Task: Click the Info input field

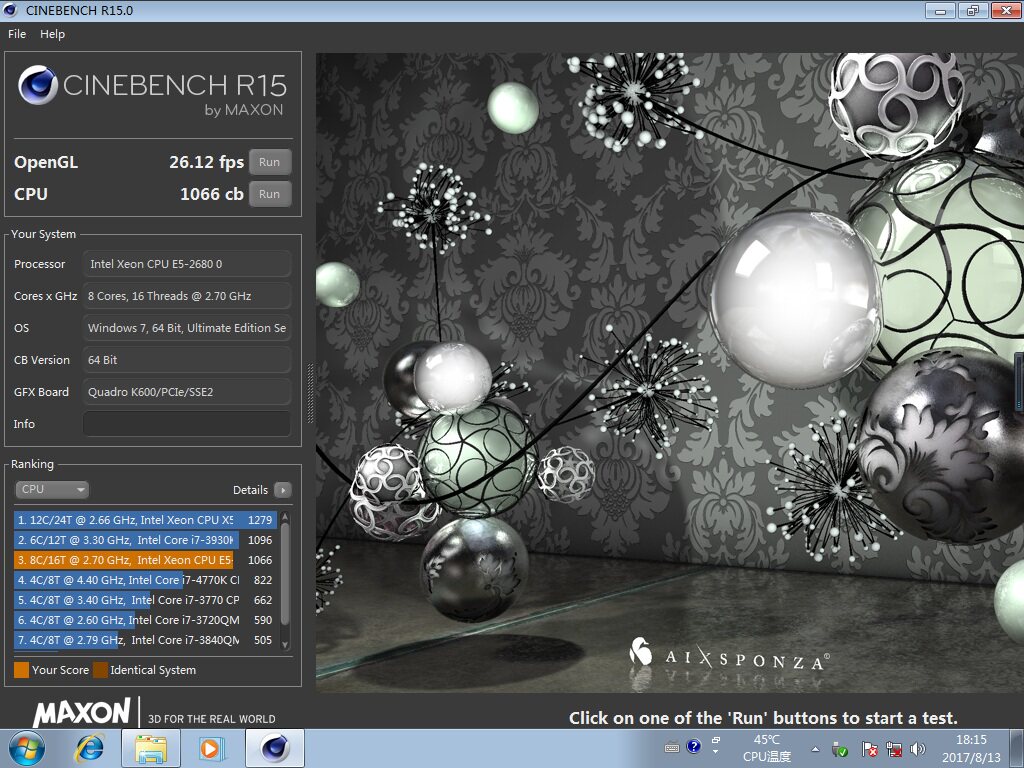Action: (x=187, y=424)
